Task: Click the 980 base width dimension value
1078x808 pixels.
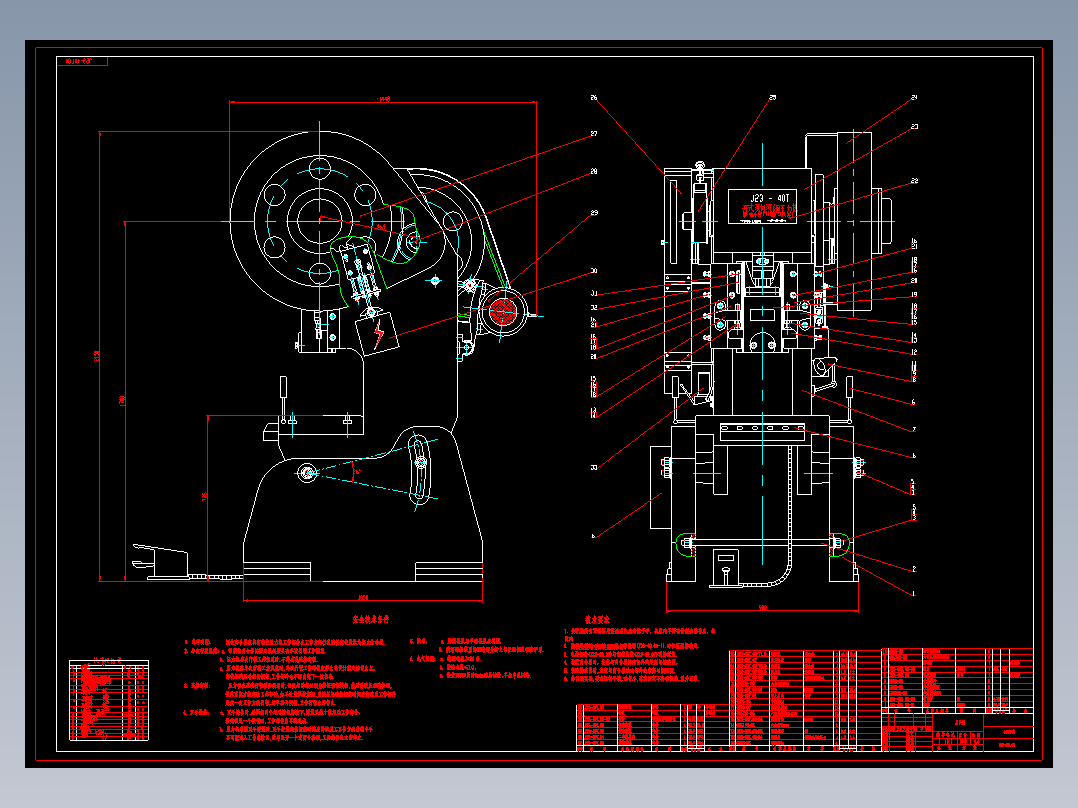Action: tap(762, 608)
